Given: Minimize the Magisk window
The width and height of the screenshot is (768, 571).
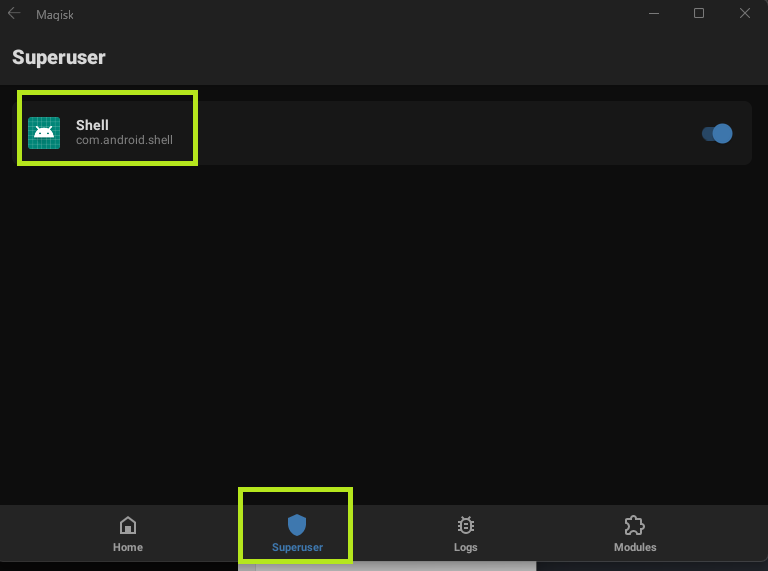Looking at the screenshot, I should pos(653,14).
